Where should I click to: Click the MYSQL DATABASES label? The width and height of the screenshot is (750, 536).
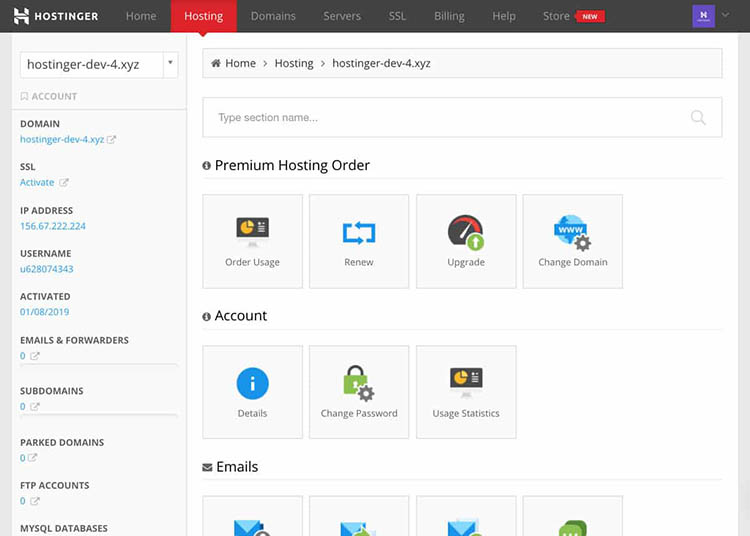(64, 528)
